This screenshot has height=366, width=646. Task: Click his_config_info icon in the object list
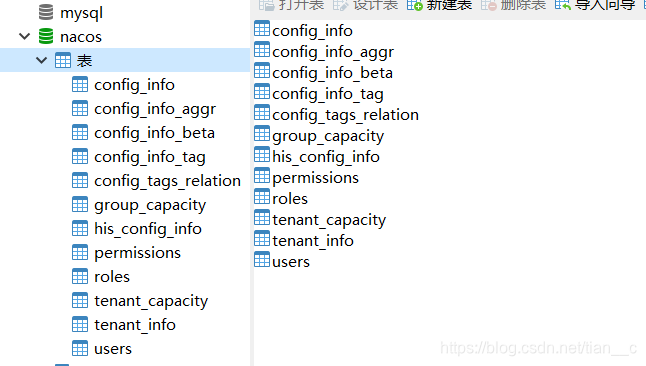point(262,155)
